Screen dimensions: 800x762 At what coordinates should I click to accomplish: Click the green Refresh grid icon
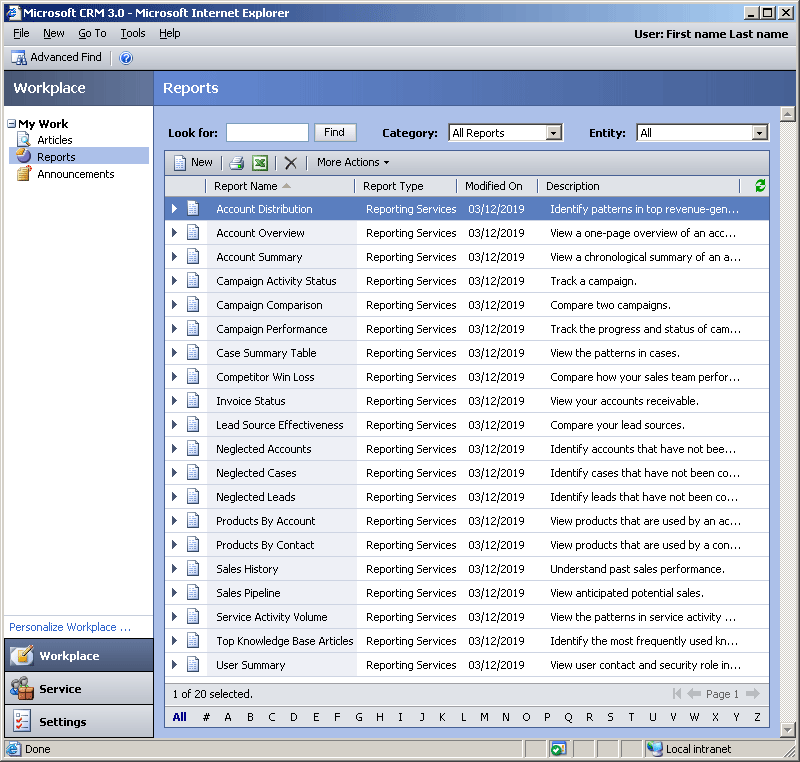[760, 186]
